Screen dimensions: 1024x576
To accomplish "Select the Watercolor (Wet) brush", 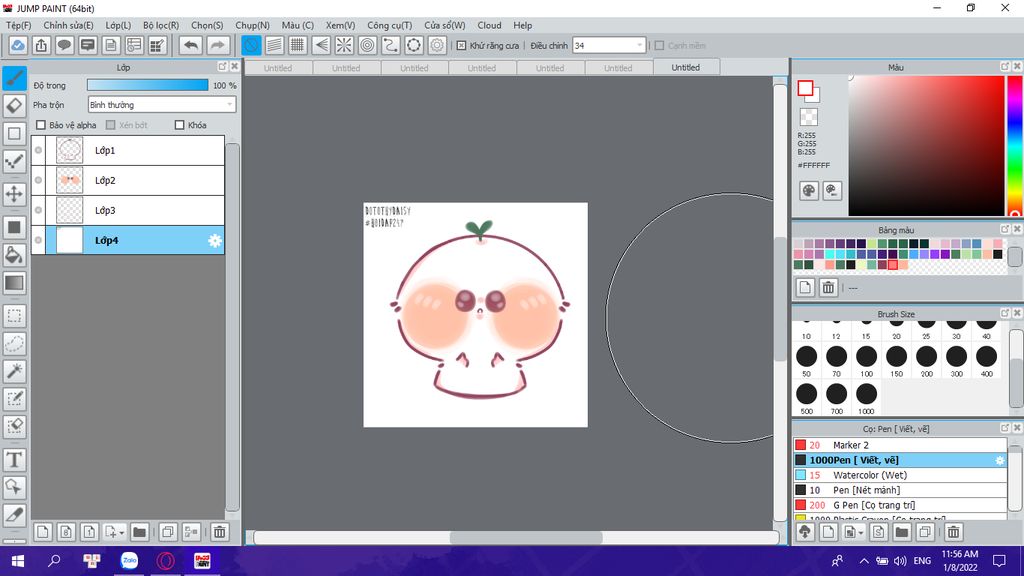I will point(901,475).
